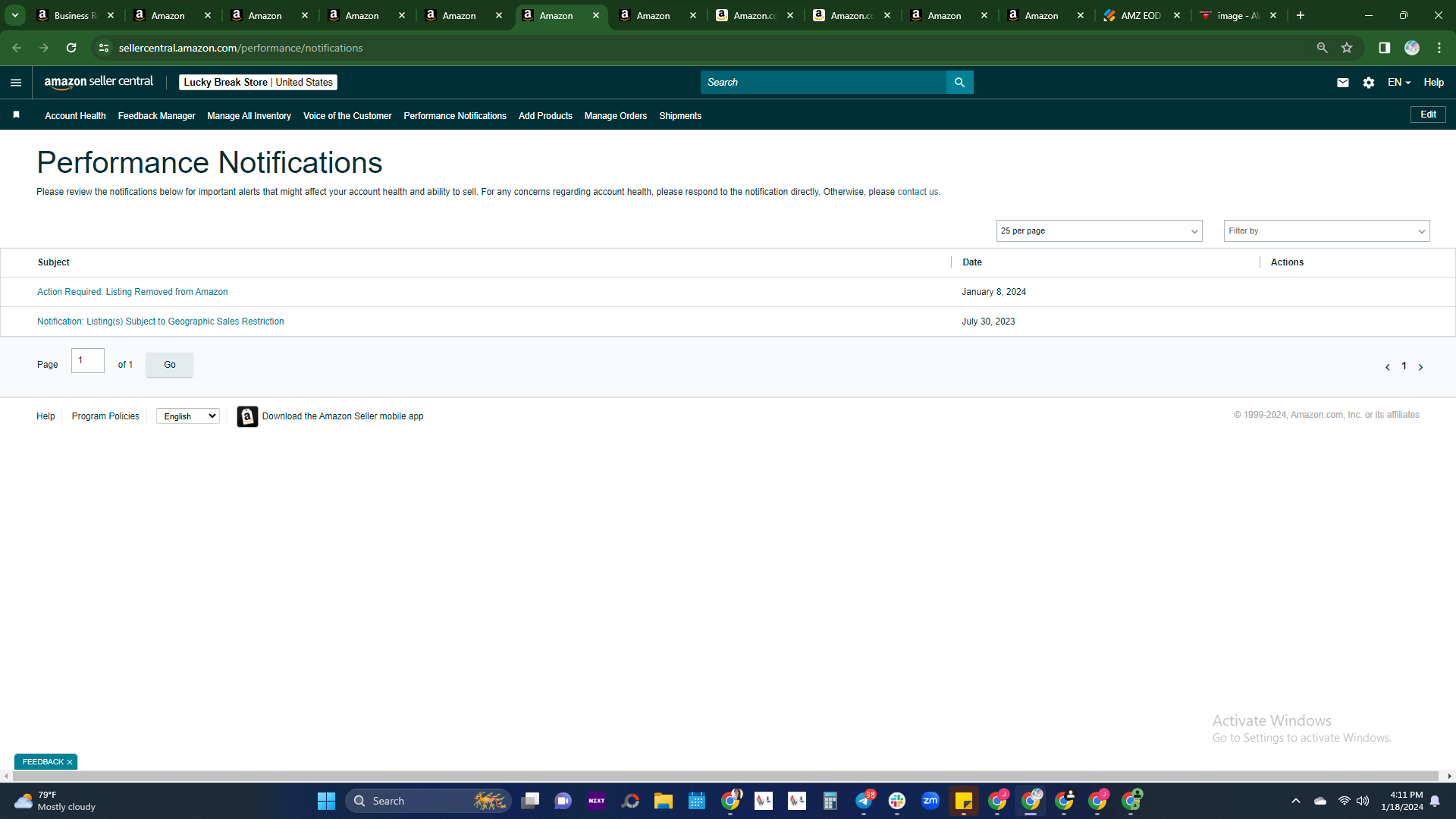The width and height of the screenshot is (1456, 819).
Task: Click the FEEDBACK button
Action: [x=42, y=762]
